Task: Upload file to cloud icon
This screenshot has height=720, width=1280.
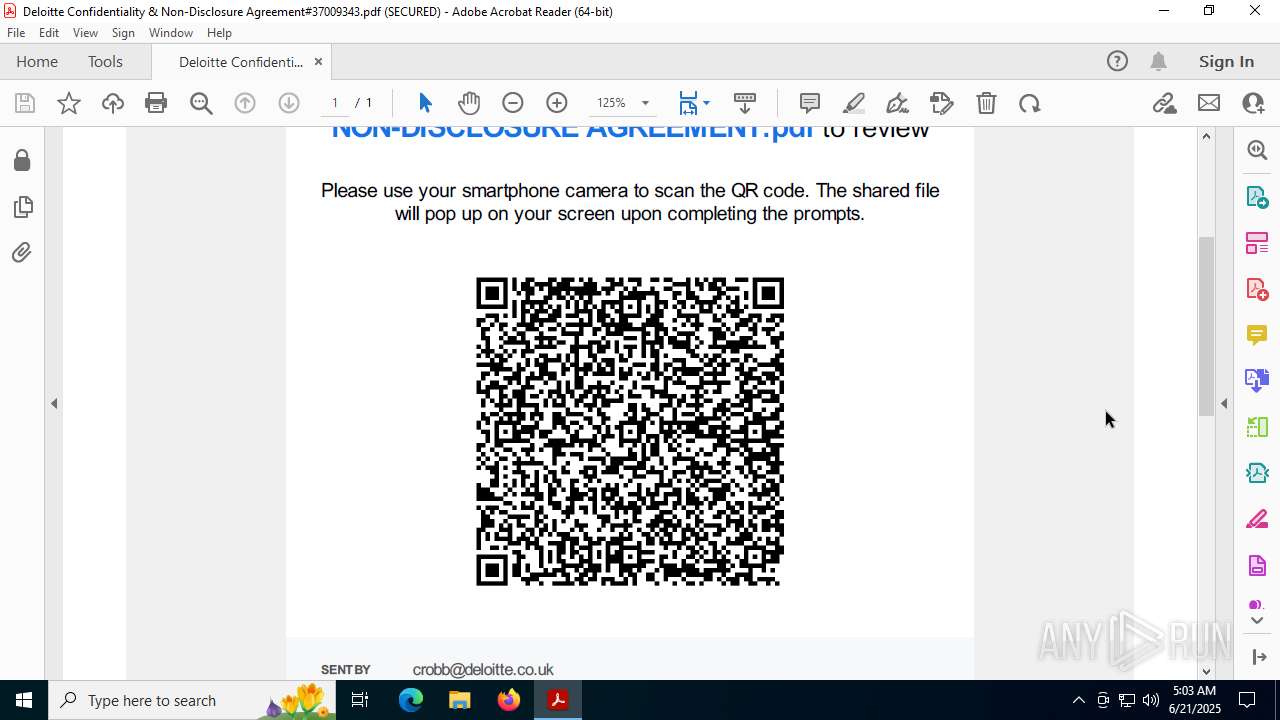Action: click(113, 103)
